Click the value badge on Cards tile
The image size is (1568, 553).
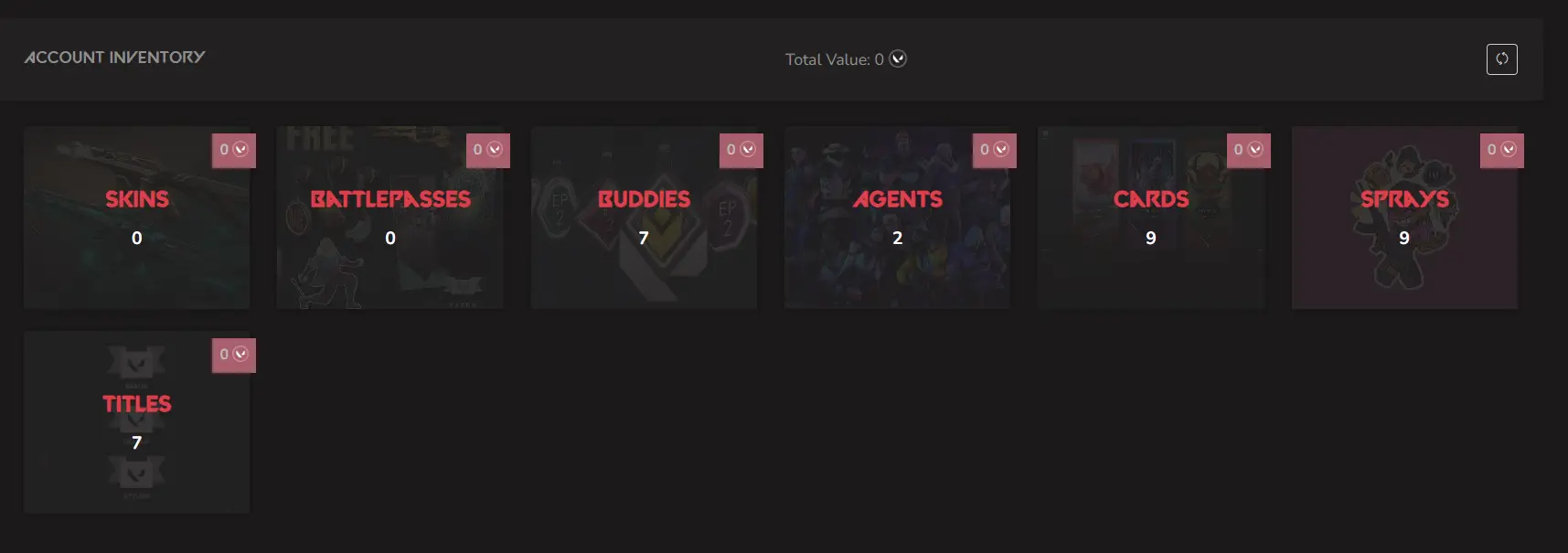[x=1248, y=150]
